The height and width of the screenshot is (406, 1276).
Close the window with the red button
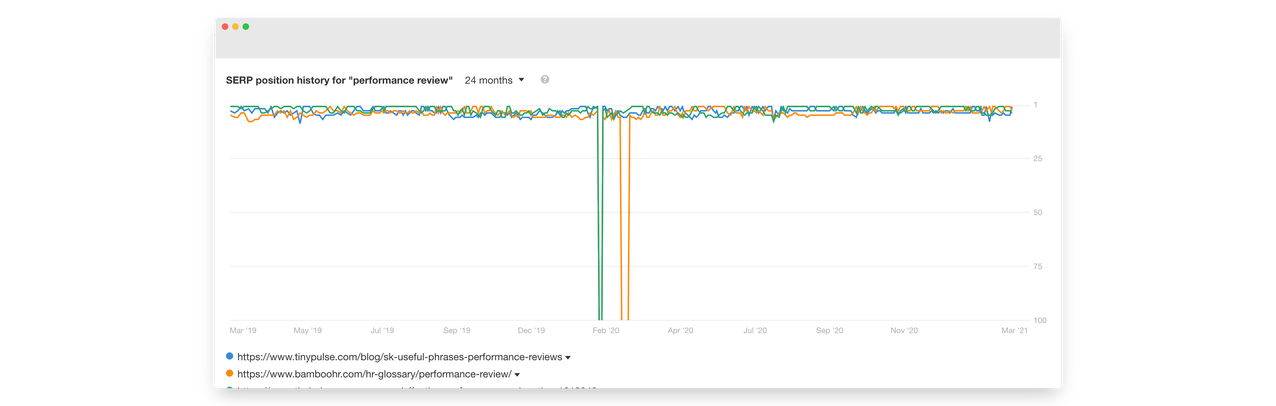click(225, 27)
